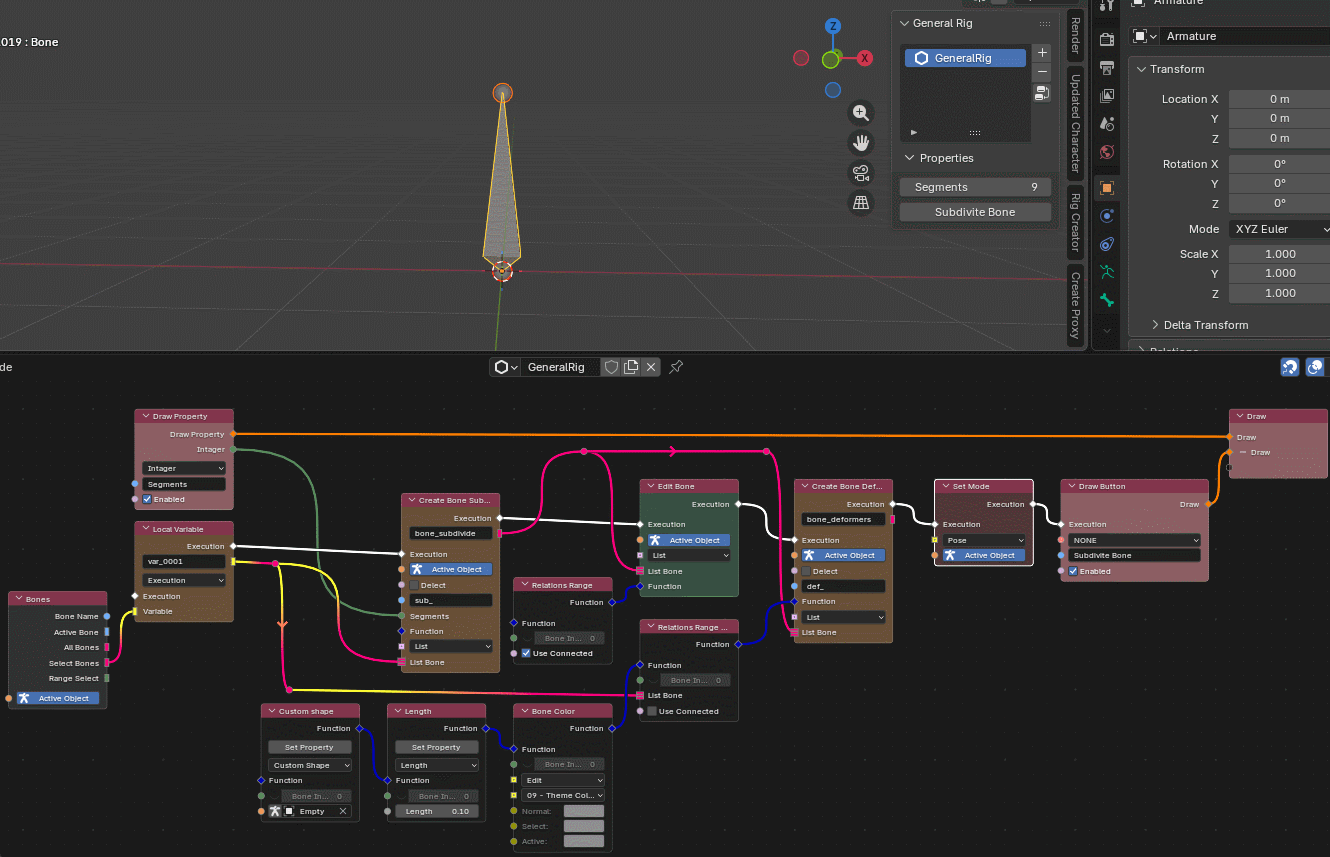Activate the pan hand tool in viewport

[x=860, y=142]
